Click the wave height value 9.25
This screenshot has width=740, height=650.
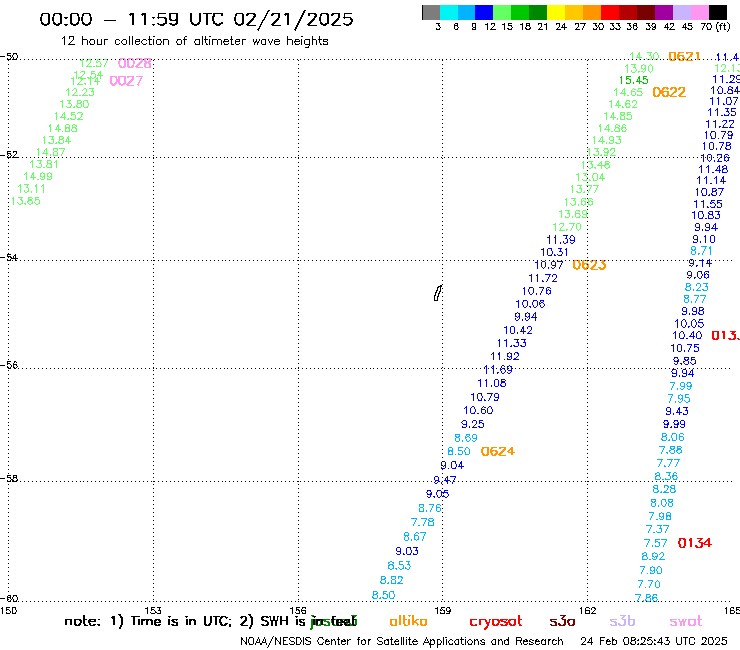click(x=472, y=424)
